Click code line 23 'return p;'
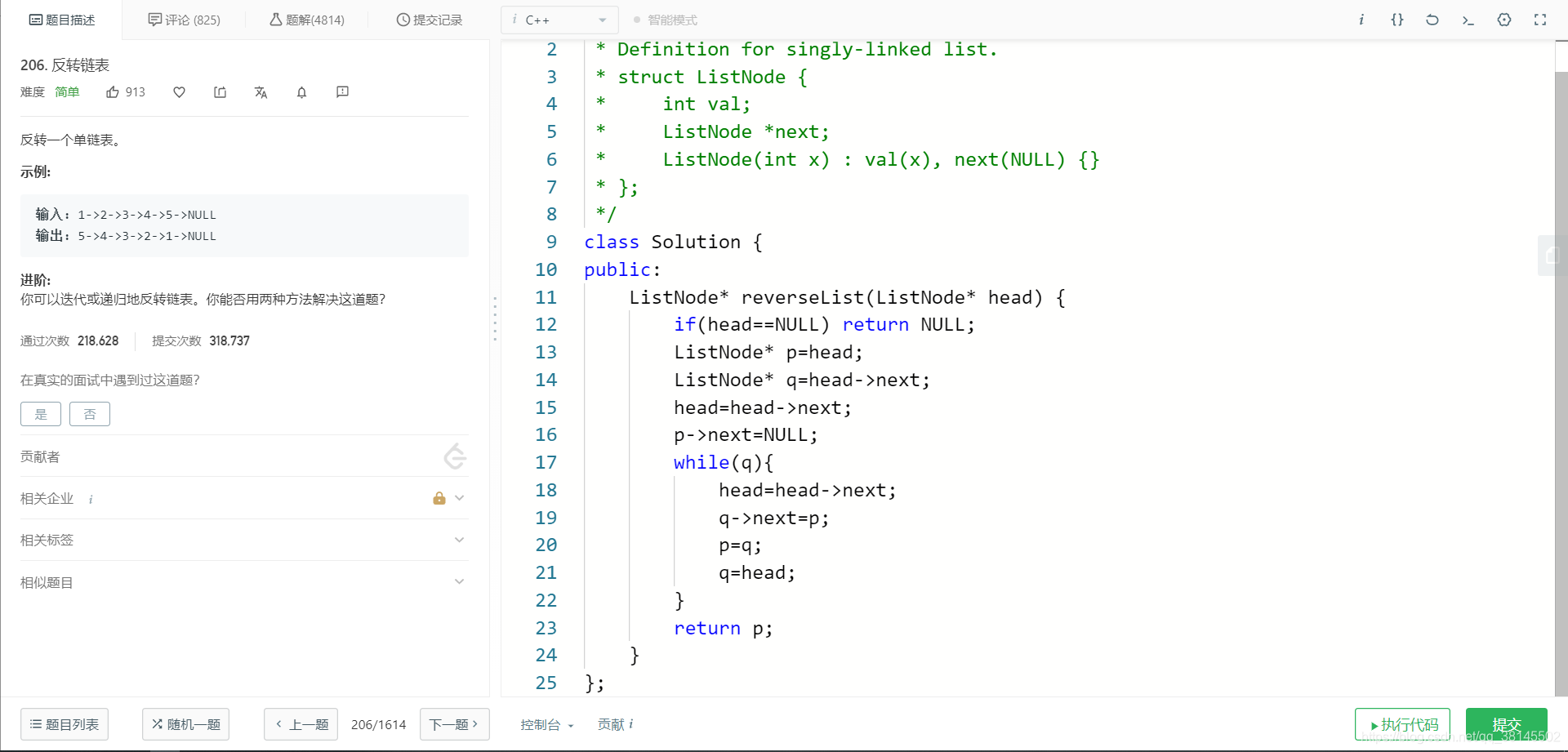The width and height of the screenshot is (1568, 752). (723, 628)
